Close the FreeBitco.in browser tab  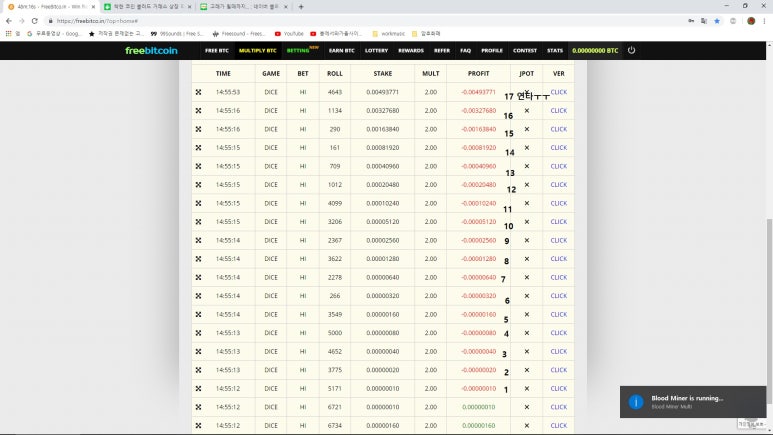click(93, 7)
